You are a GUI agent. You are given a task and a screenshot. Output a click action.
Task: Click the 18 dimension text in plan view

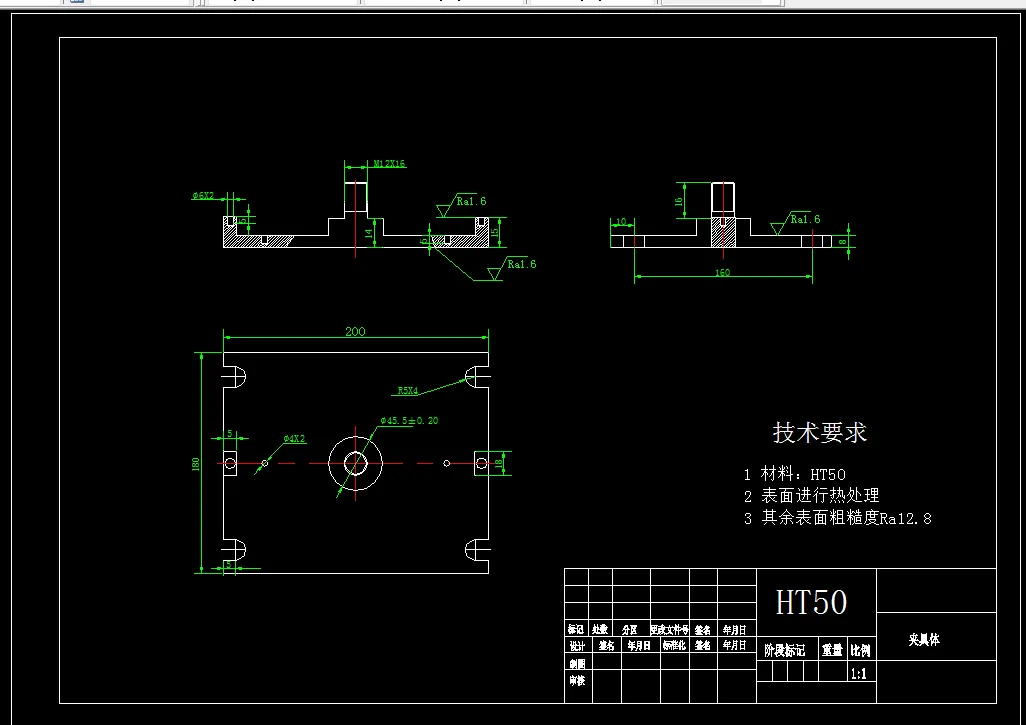pyautogui.click(x=499, y=463)
